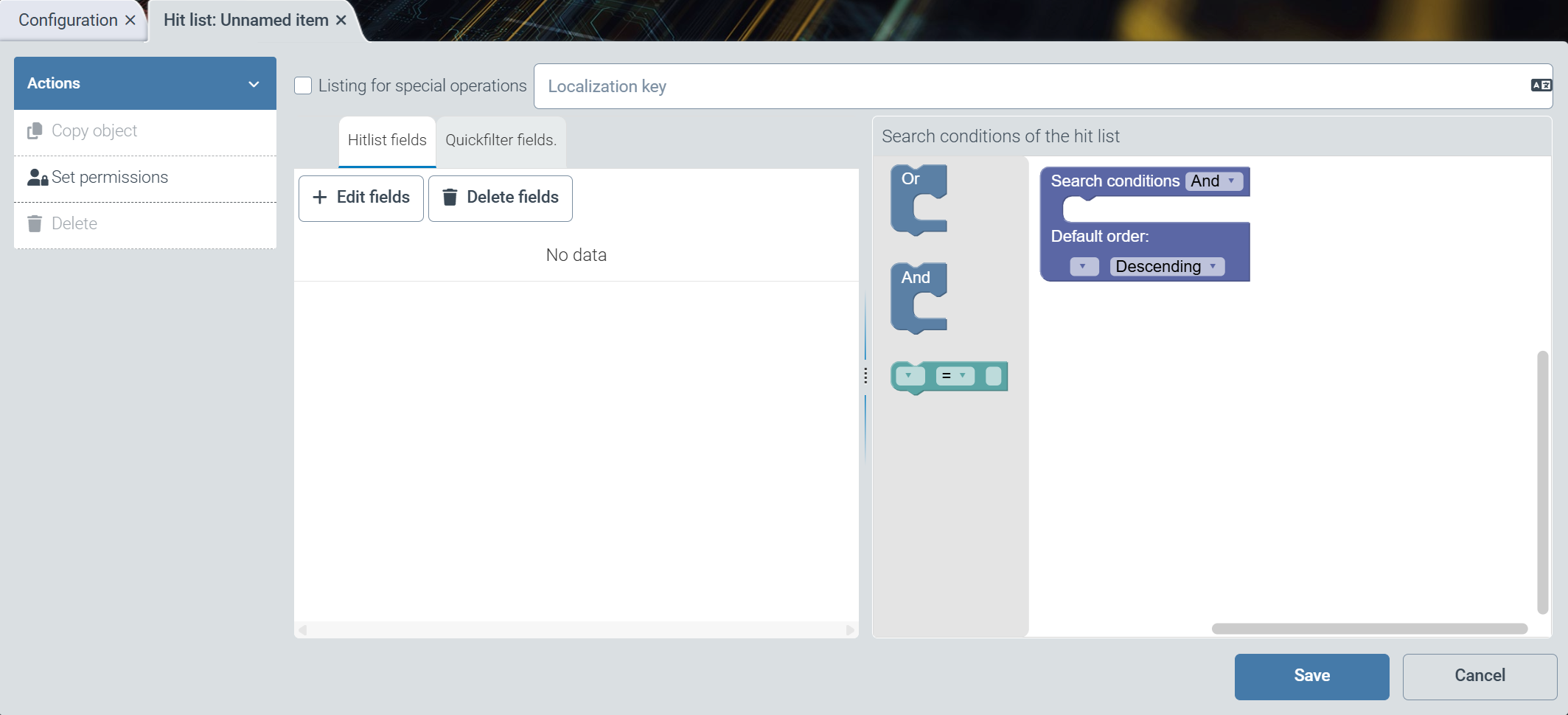
Task: Close the Hit list: Unnamed item tab
Action: point(341,20)
